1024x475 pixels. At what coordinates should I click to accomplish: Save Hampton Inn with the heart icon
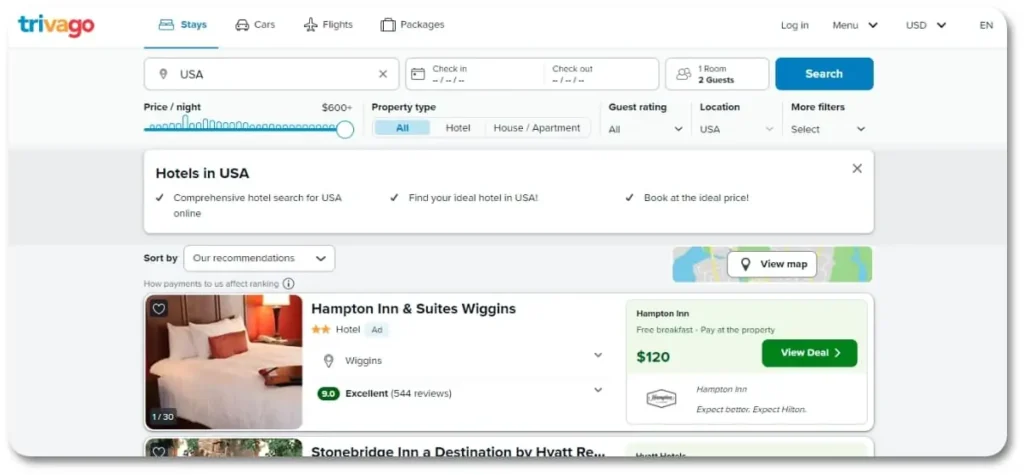pos(159,309)
